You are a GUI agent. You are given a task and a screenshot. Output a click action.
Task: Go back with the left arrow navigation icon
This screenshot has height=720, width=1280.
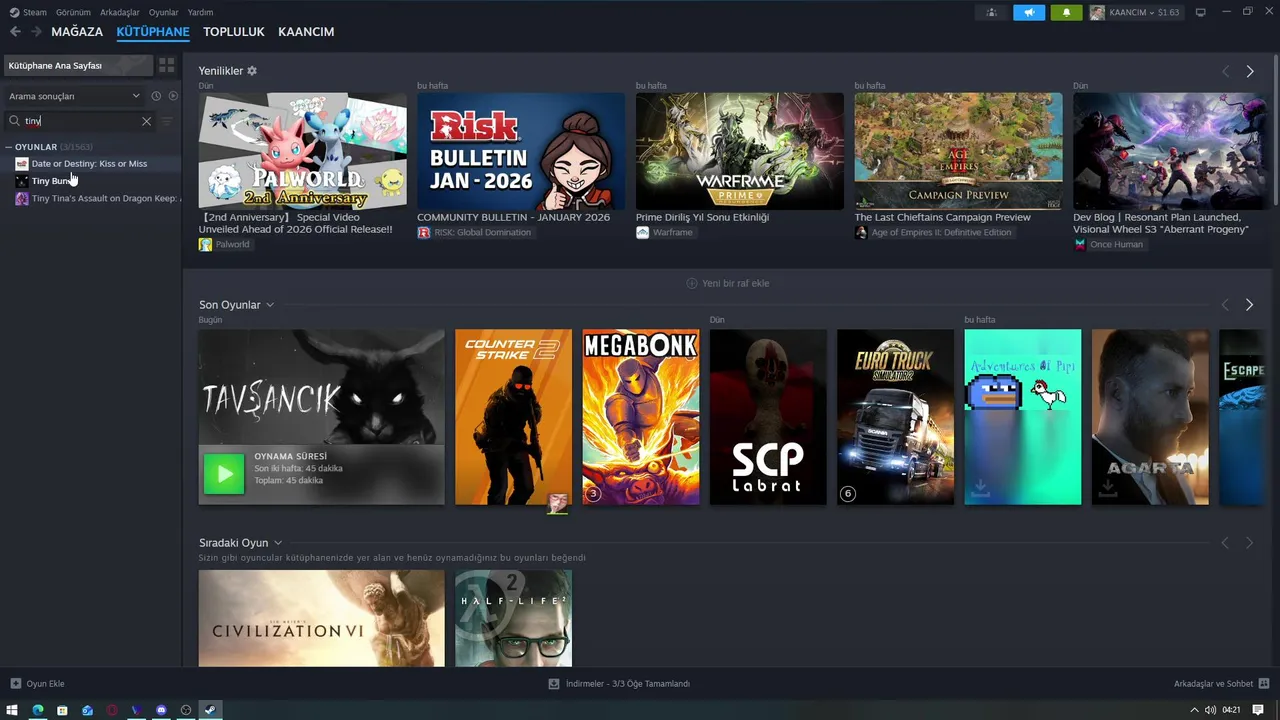15,32
